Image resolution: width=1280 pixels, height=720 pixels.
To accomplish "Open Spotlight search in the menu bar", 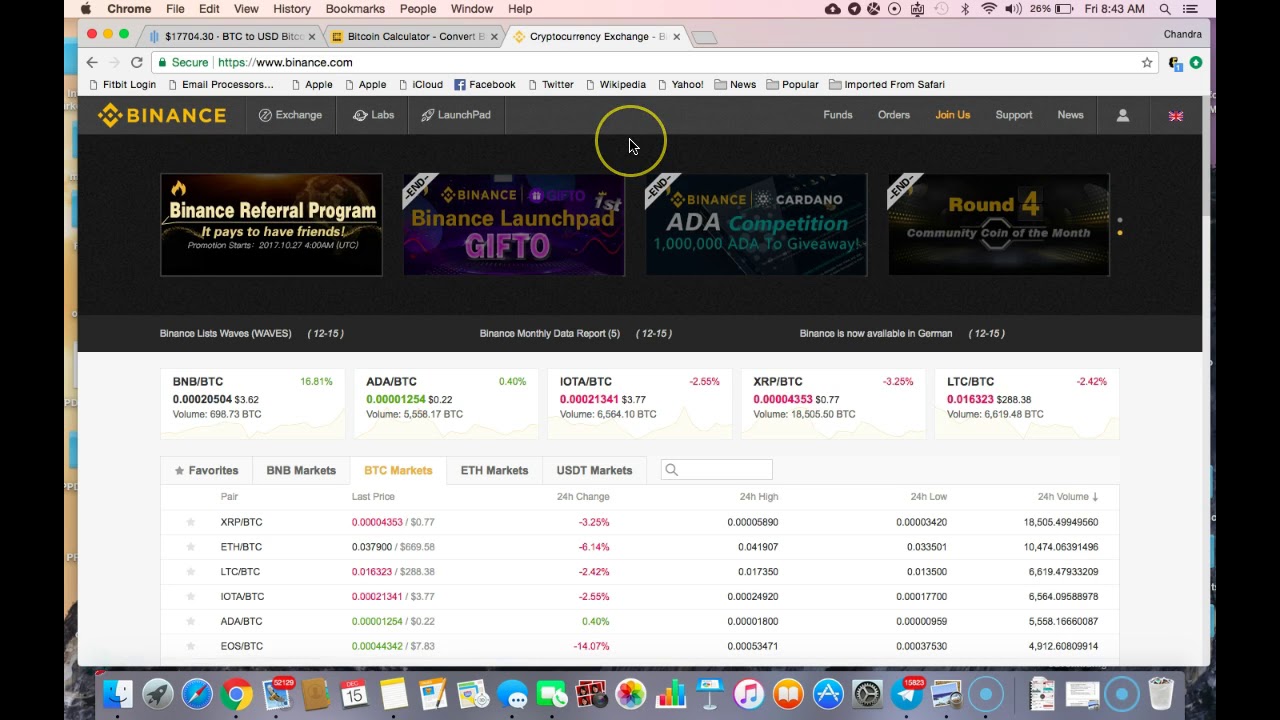I will pos(1165,9).
